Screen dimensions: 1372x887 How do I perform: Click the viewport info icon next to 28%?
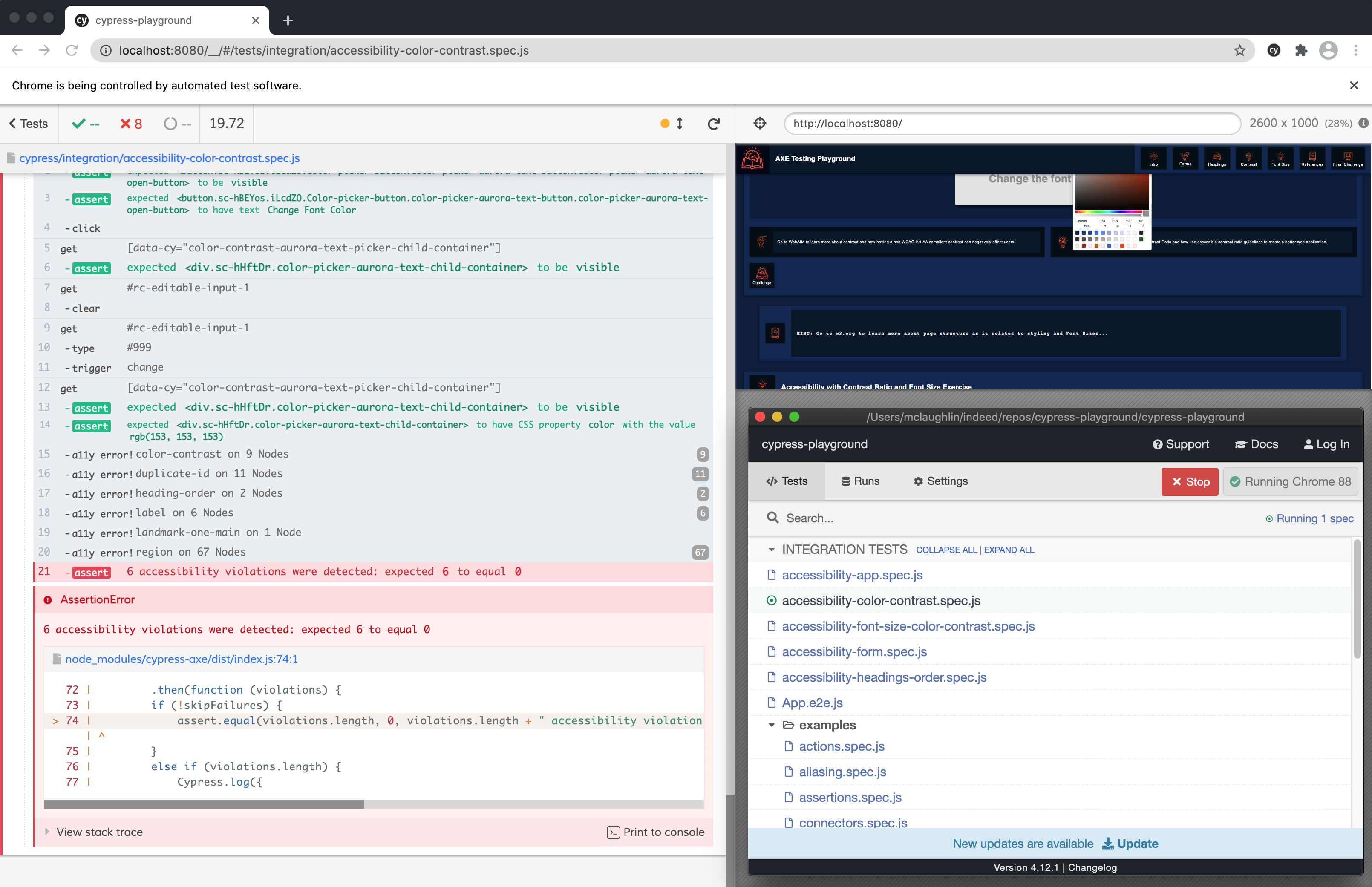pos(1363,123)
